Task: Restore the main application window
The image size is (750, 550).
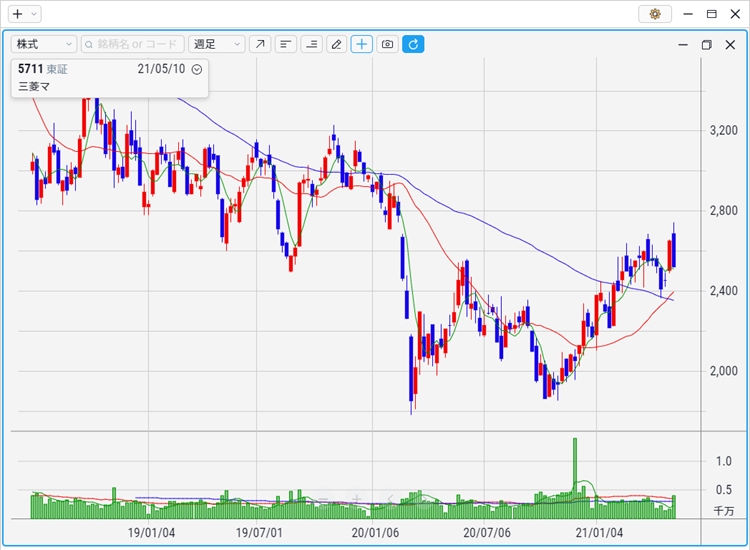Action: pyautogui.click(x=712, y=14)
